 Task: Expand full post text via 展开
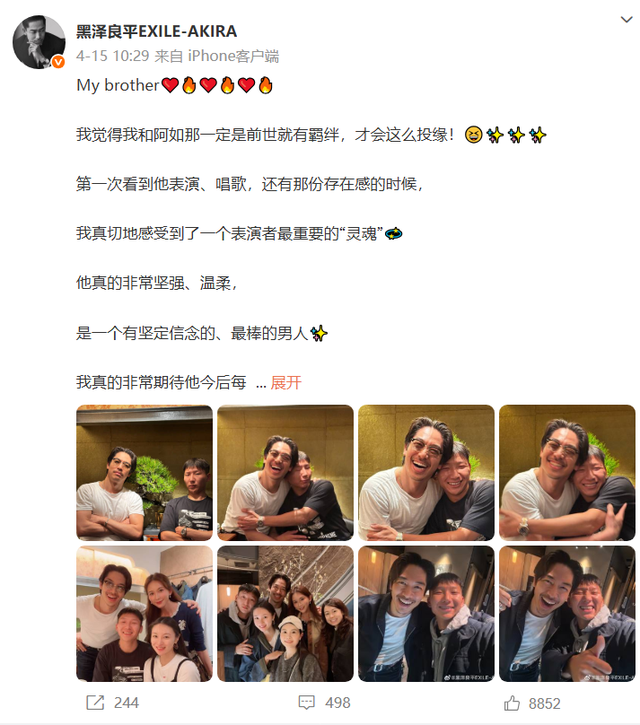click(x=286, y=382)
